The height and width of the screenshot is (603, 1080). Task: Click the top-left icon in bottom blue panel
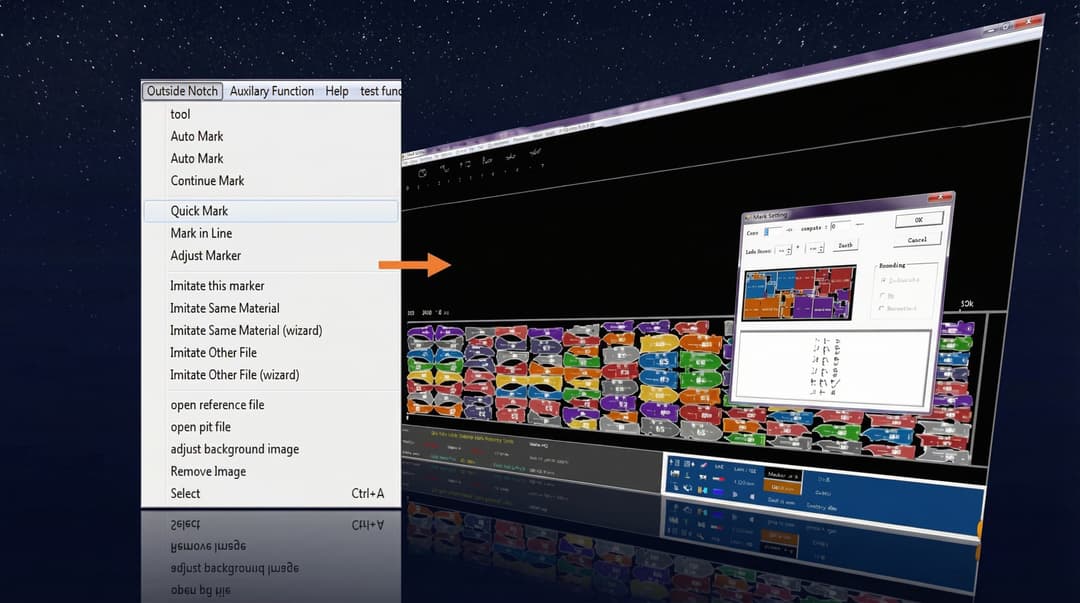pos(677,463)
